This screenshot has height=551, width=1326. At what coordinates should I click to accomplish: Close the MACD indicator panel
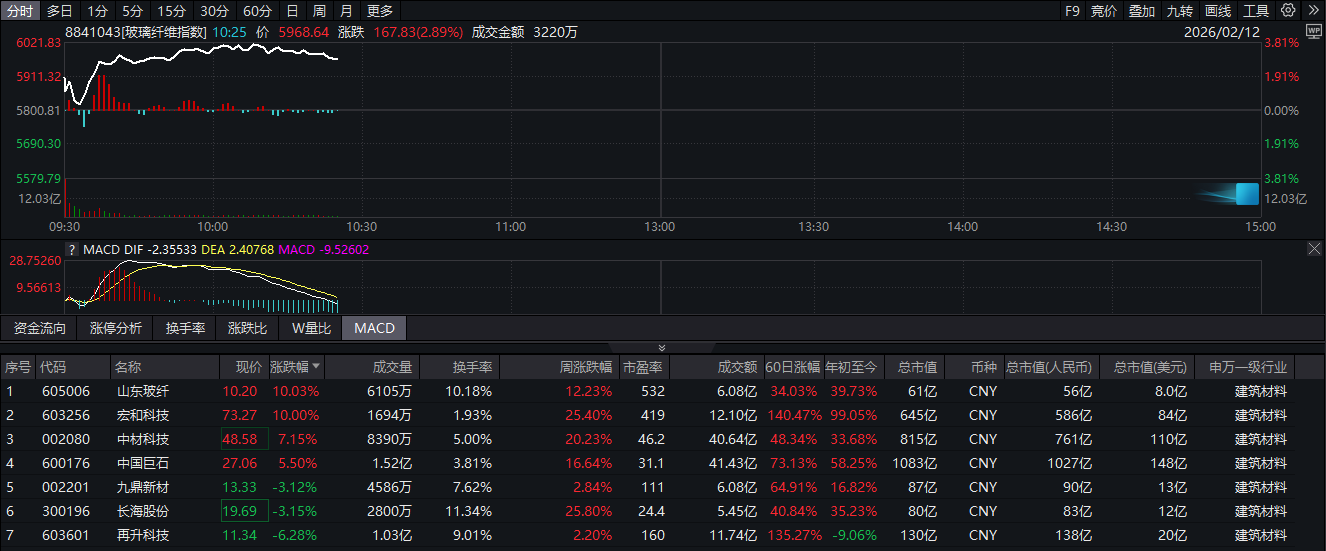(x=1314, y=249)
